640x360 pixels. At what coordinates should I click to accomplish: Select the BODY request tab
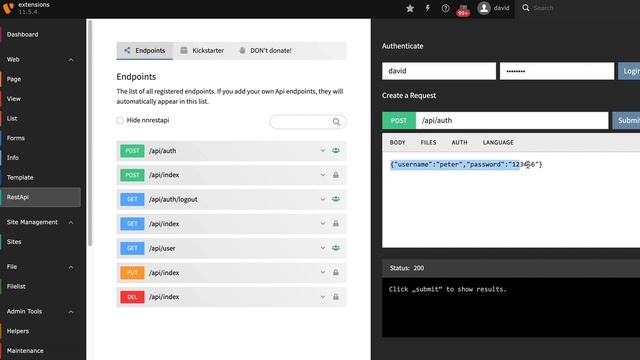(398, 142)
